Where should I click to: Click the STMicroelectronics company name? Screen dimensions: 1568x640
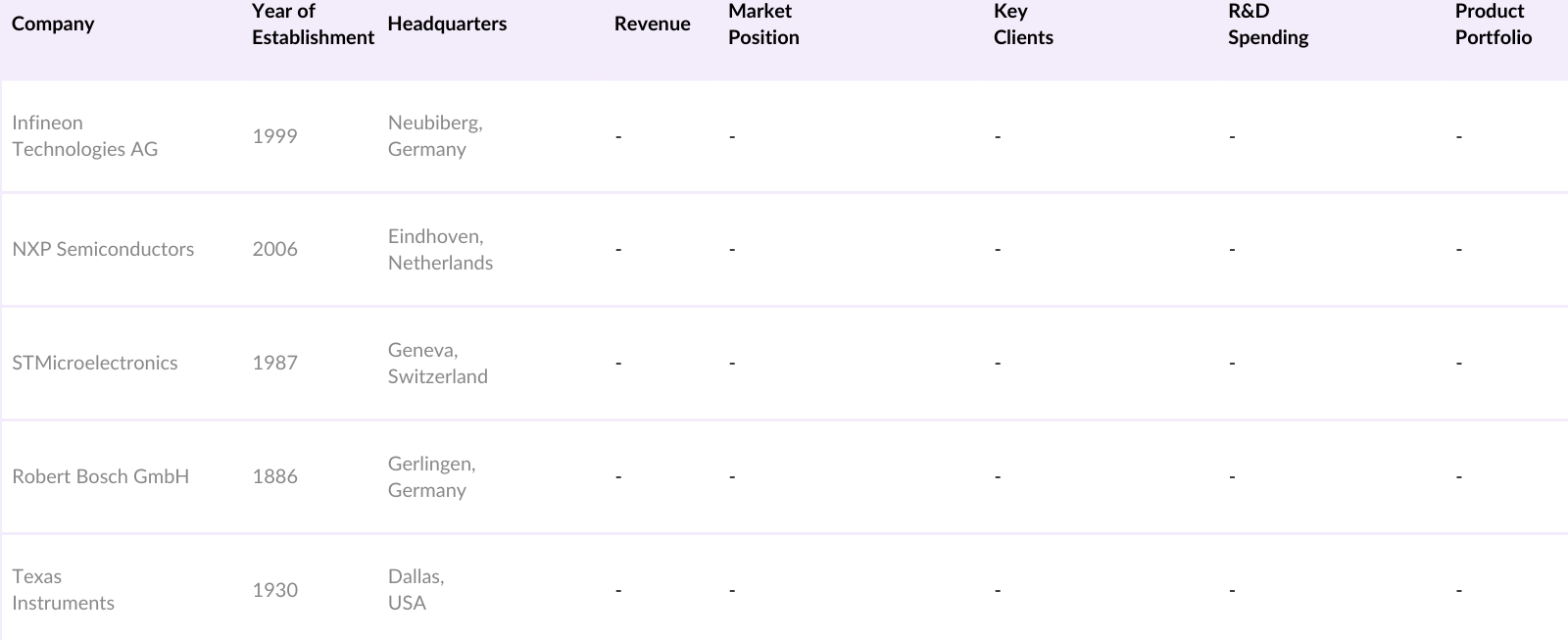[95, 363]
